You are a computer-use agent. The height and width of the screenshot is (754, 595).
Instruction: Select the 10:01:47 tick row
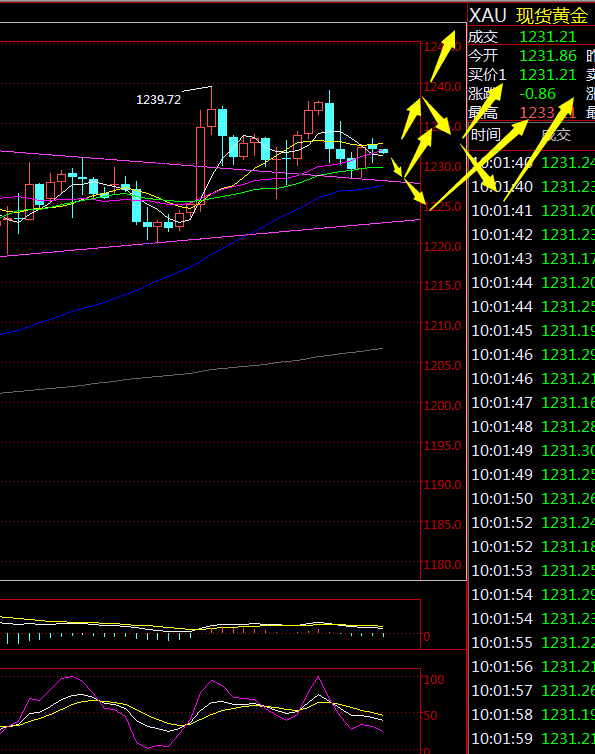(533, 402)
